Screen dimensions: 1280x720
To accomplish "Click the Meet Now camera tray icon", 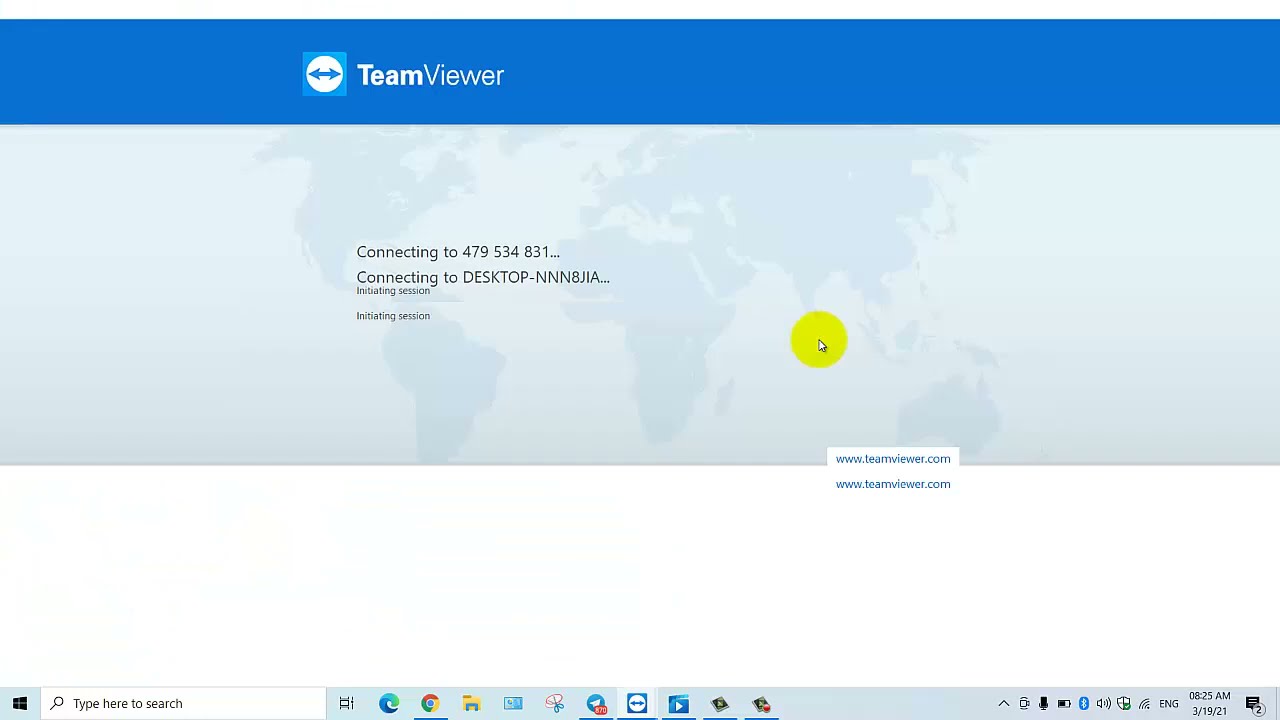I will click(x=1024, y=704).
